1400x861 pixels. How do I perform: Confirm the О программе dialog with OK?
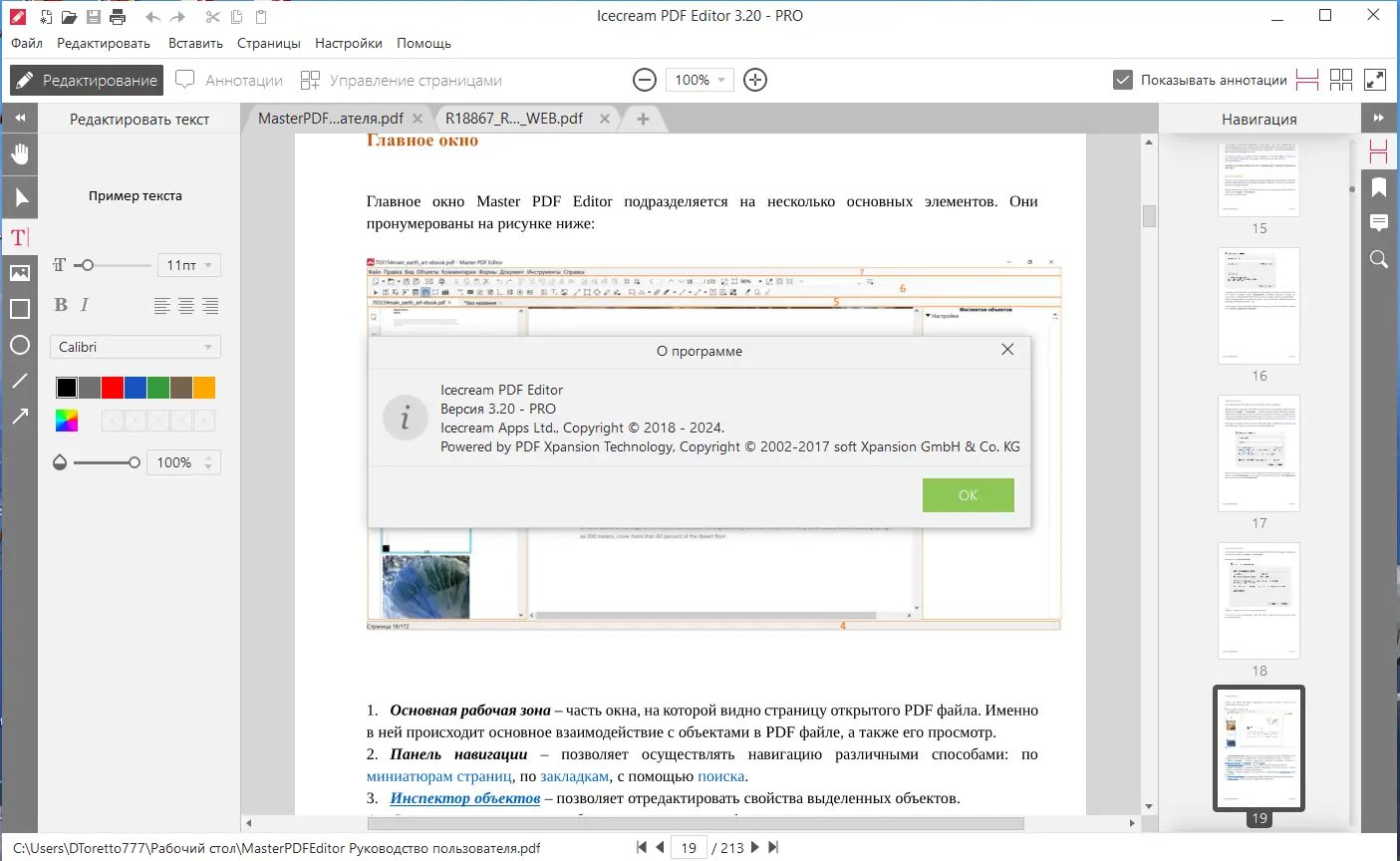968,495
